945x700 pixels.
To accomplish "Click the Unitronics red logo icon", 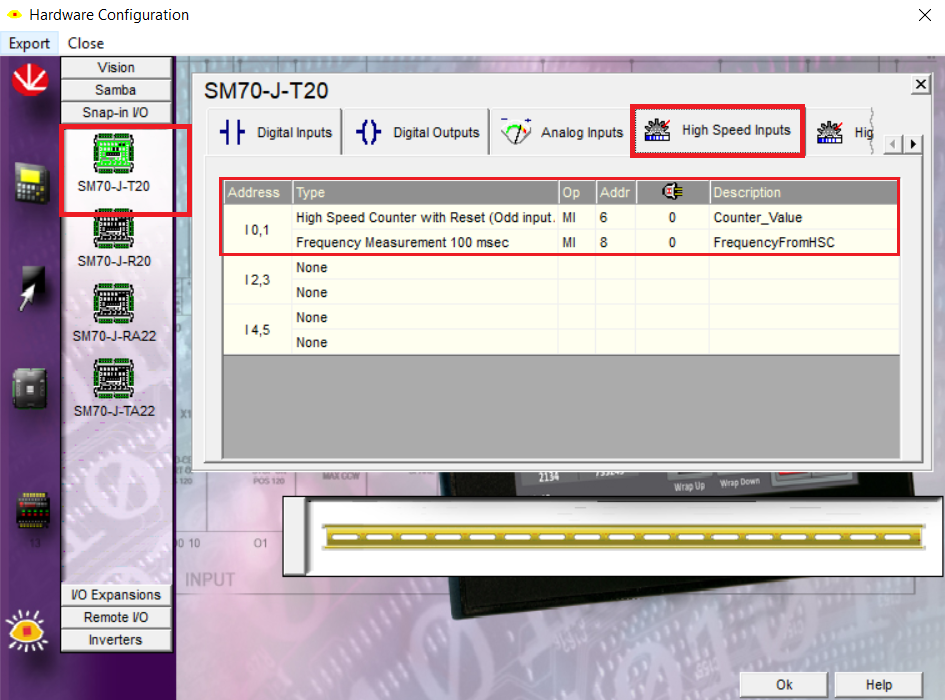I will tap(30, 80).
